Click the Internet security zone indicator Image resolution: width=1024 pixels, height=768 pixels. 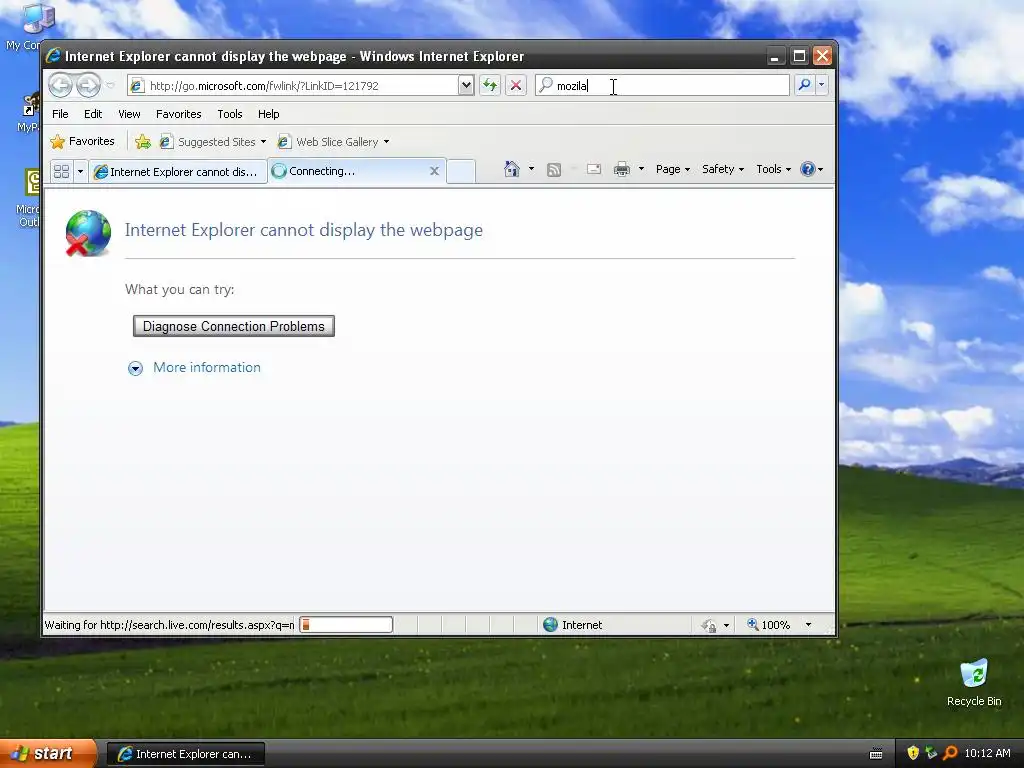(x=573, y=625)
